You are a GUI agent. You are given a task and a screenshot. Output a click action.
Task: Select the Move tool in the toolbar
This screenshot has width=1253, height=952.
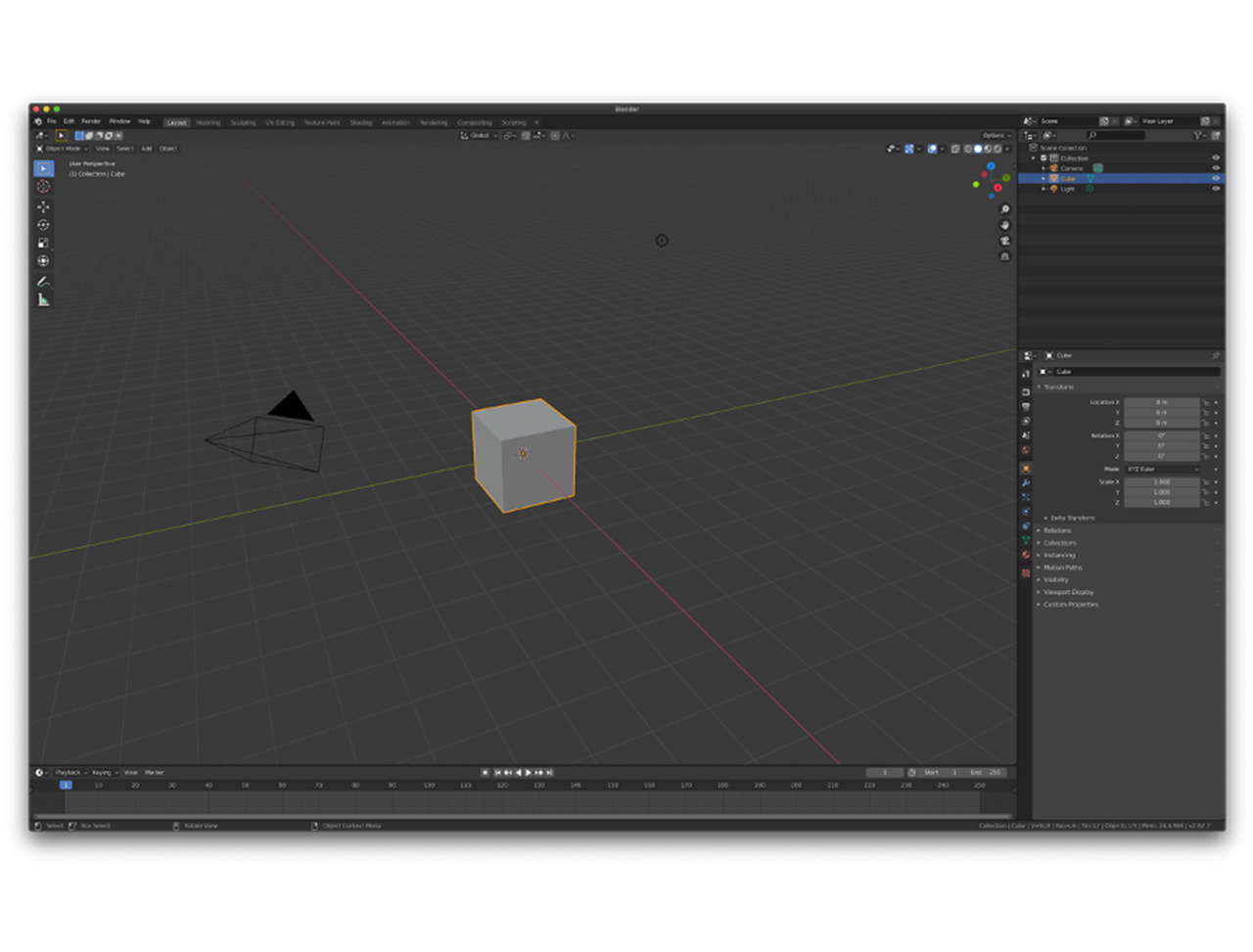(43, 206)
